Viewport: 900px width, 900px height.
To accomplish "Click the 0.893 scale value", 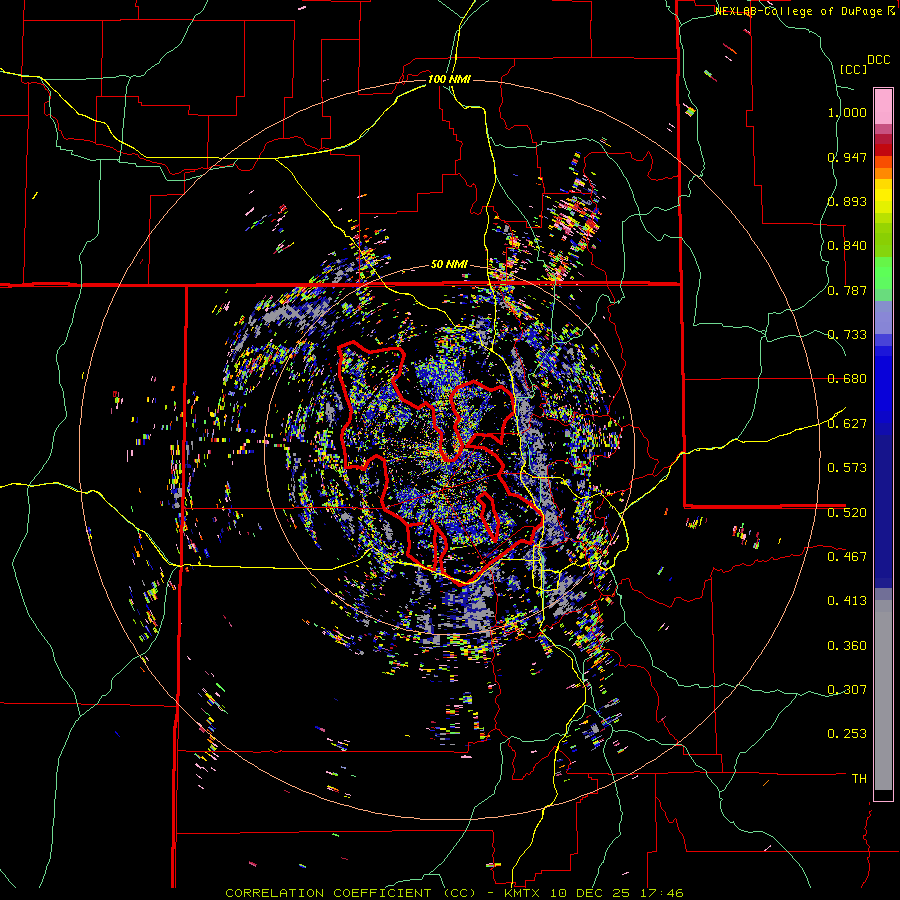I will click(847, 201).
